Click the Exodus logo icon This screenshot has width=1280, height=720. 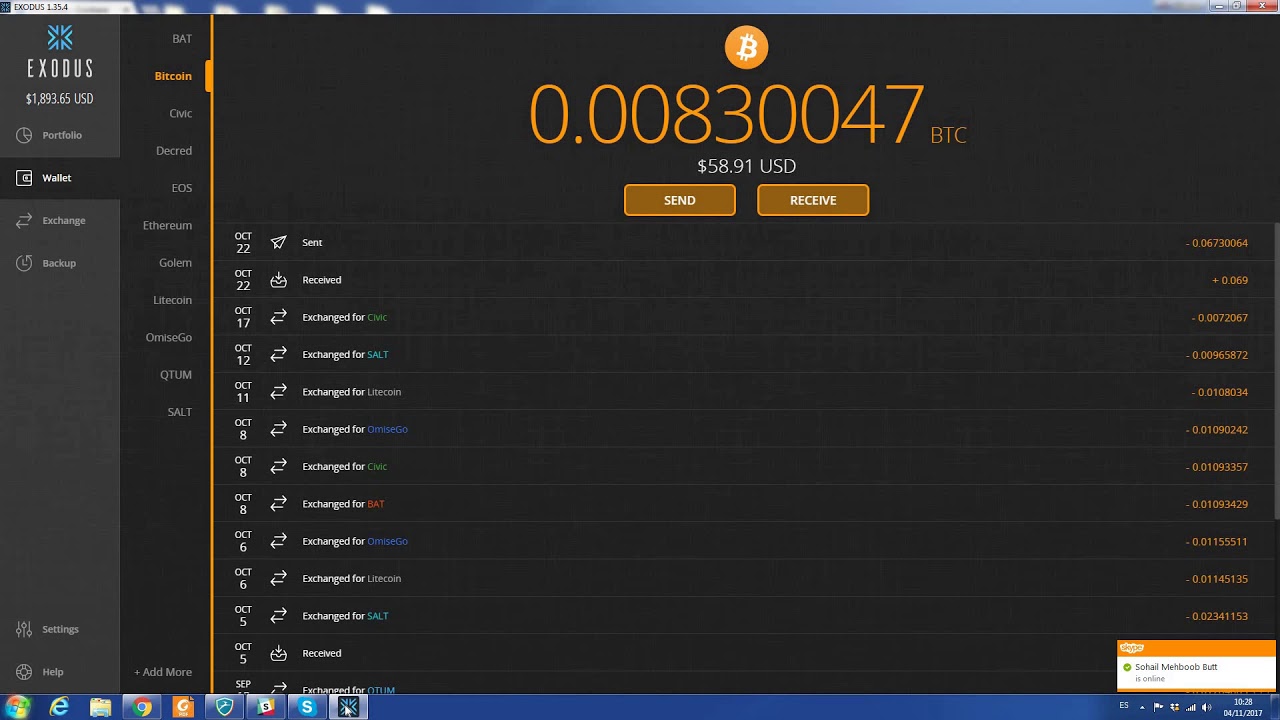60,38
